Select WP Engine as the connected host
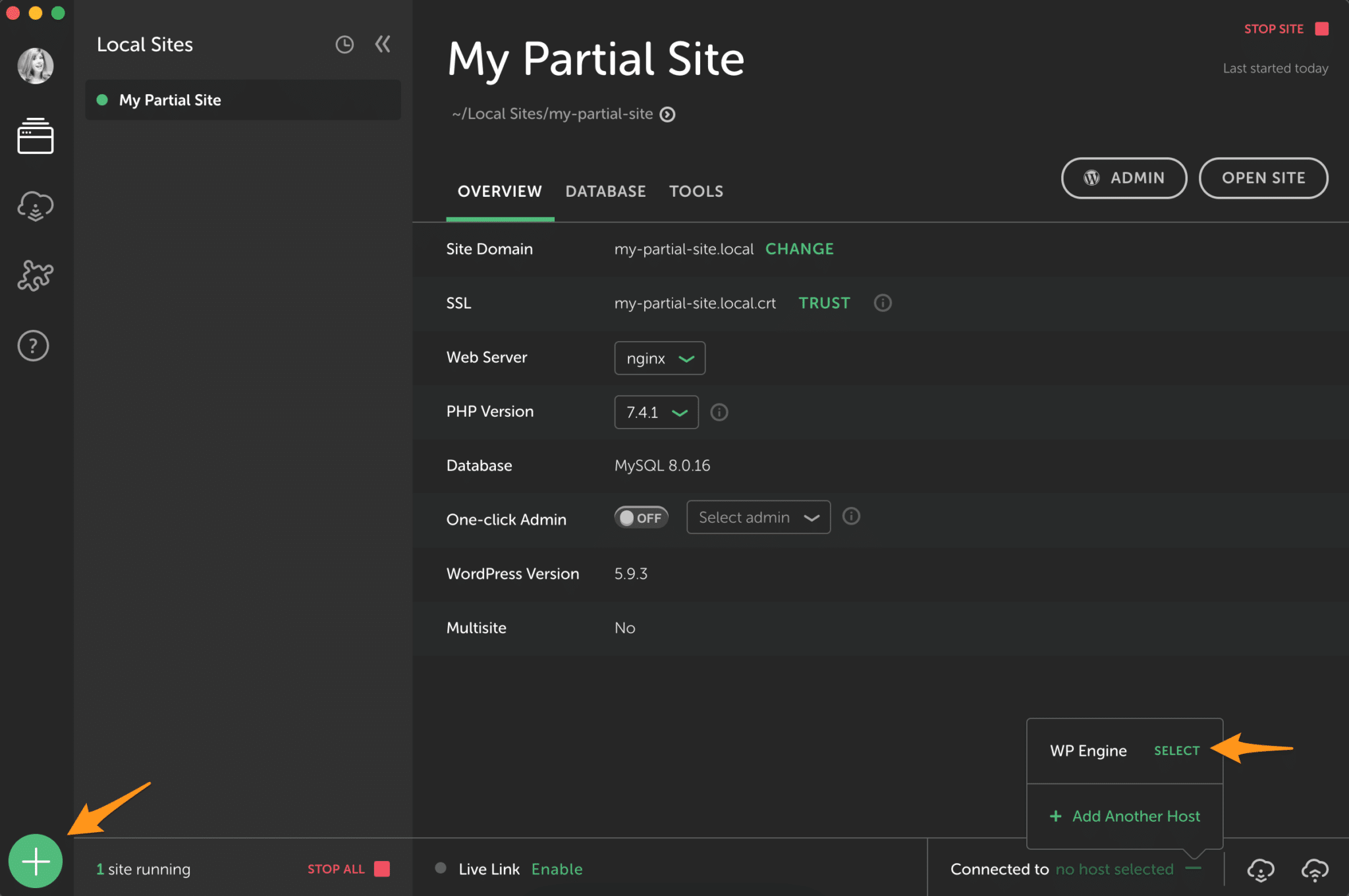The image size is (1349, 896). coord(1176,750)
